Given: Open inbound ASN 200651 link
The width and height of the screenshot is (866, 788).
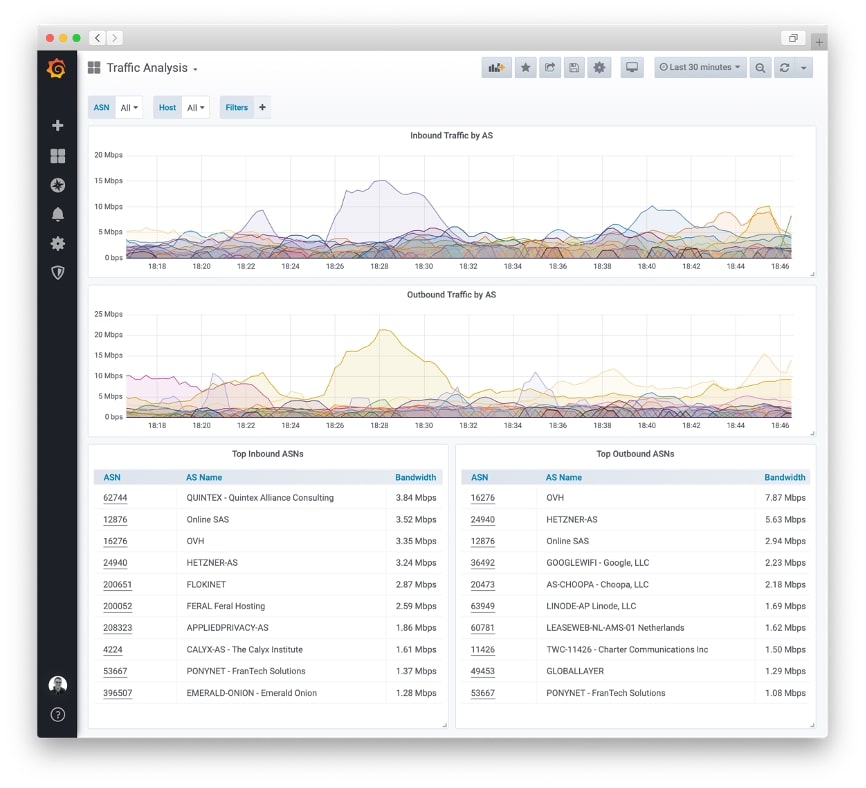Looking at the screenshot, I should point(118,584).
